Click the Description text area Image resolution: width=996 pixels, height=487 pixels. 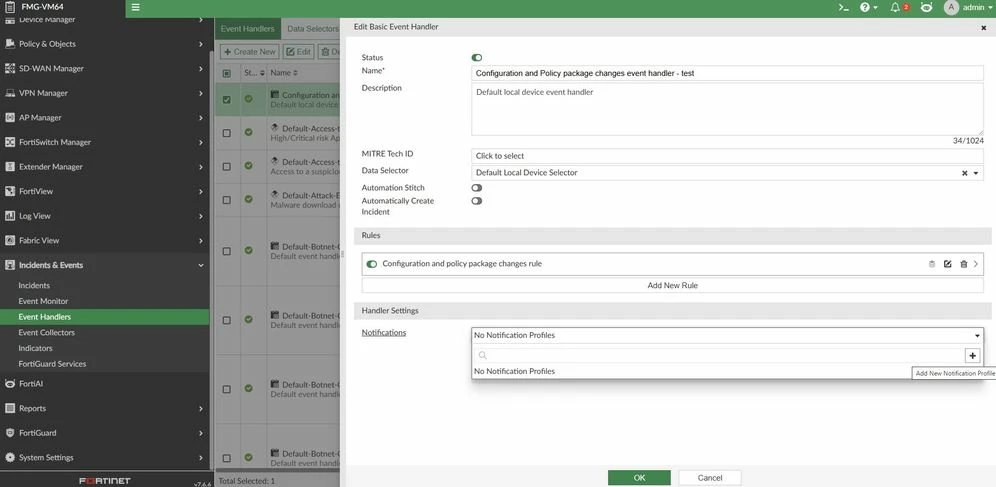727,109
